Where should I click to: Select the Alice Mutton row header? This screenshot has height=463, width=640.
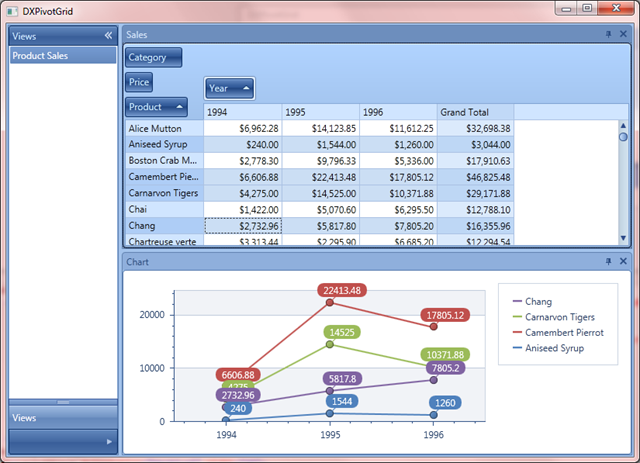(164, 129)
